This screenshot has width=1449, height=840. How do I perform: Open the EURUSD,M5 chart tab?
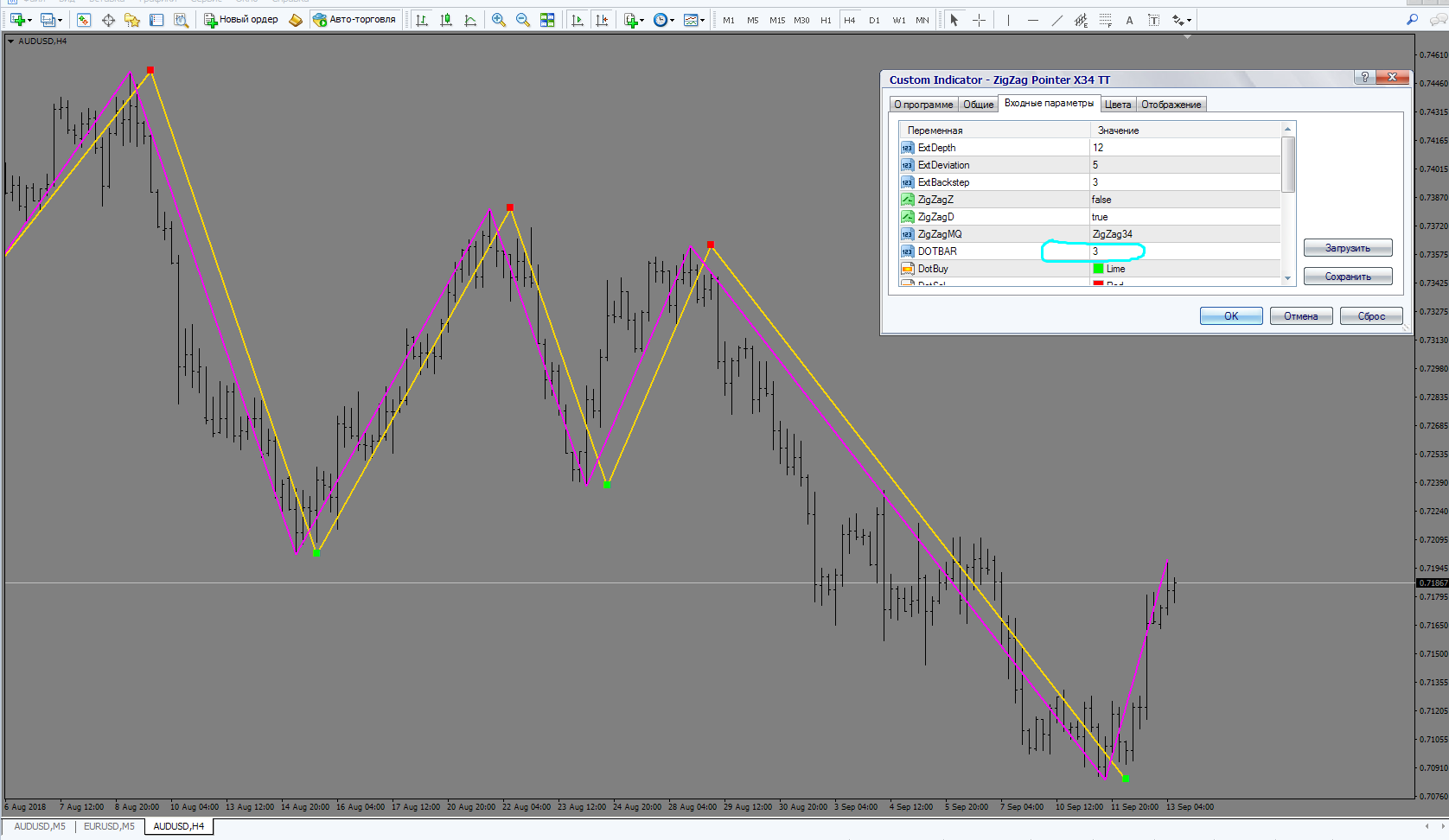[x=109, y=826]
